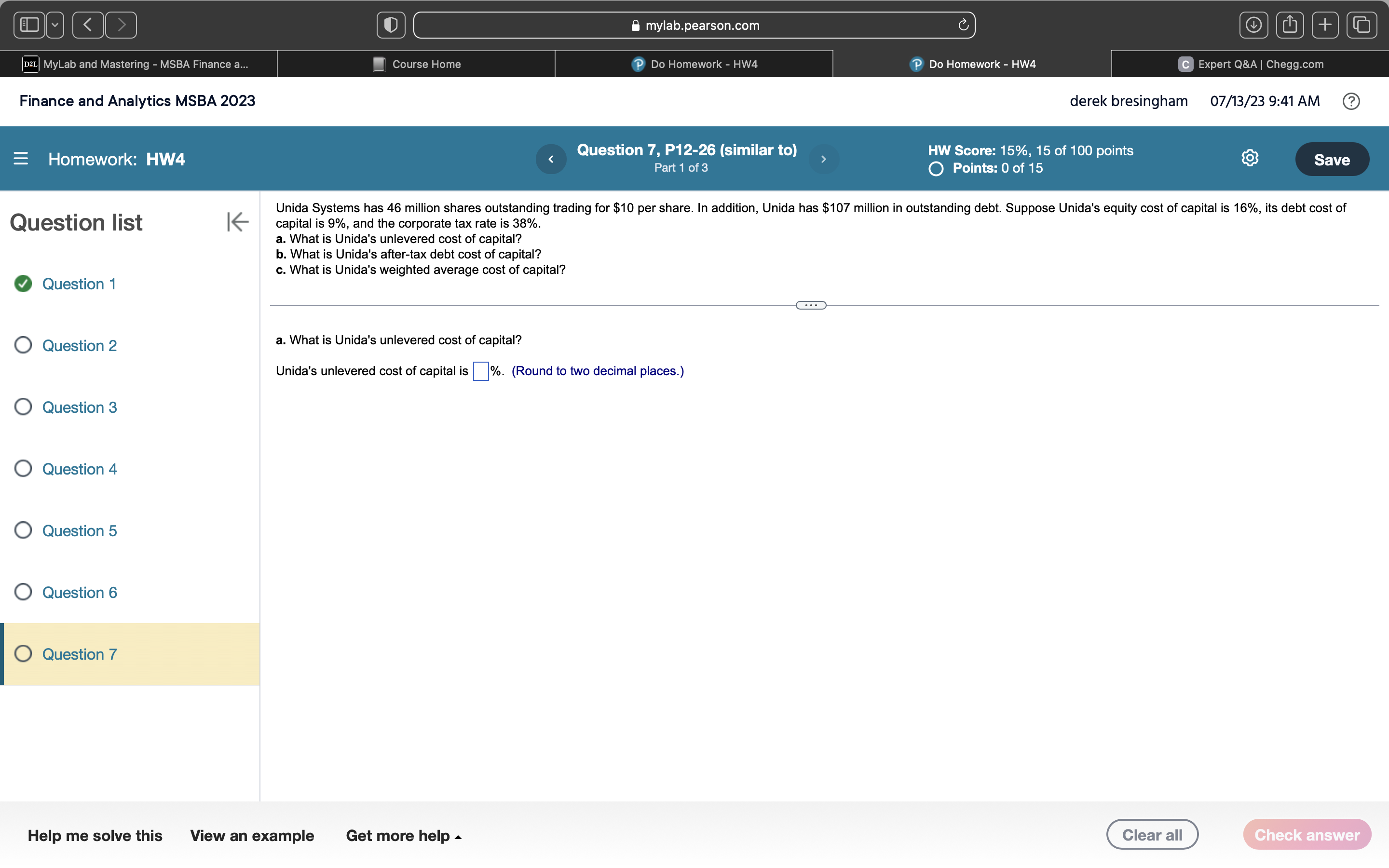Navigate to next question using arrow

(824, 158)
